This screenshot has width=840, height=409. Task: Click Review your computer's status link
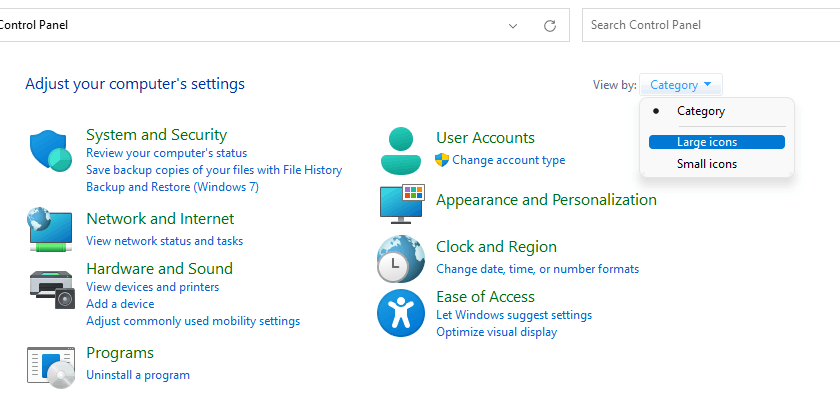click(x=166, y=153)
